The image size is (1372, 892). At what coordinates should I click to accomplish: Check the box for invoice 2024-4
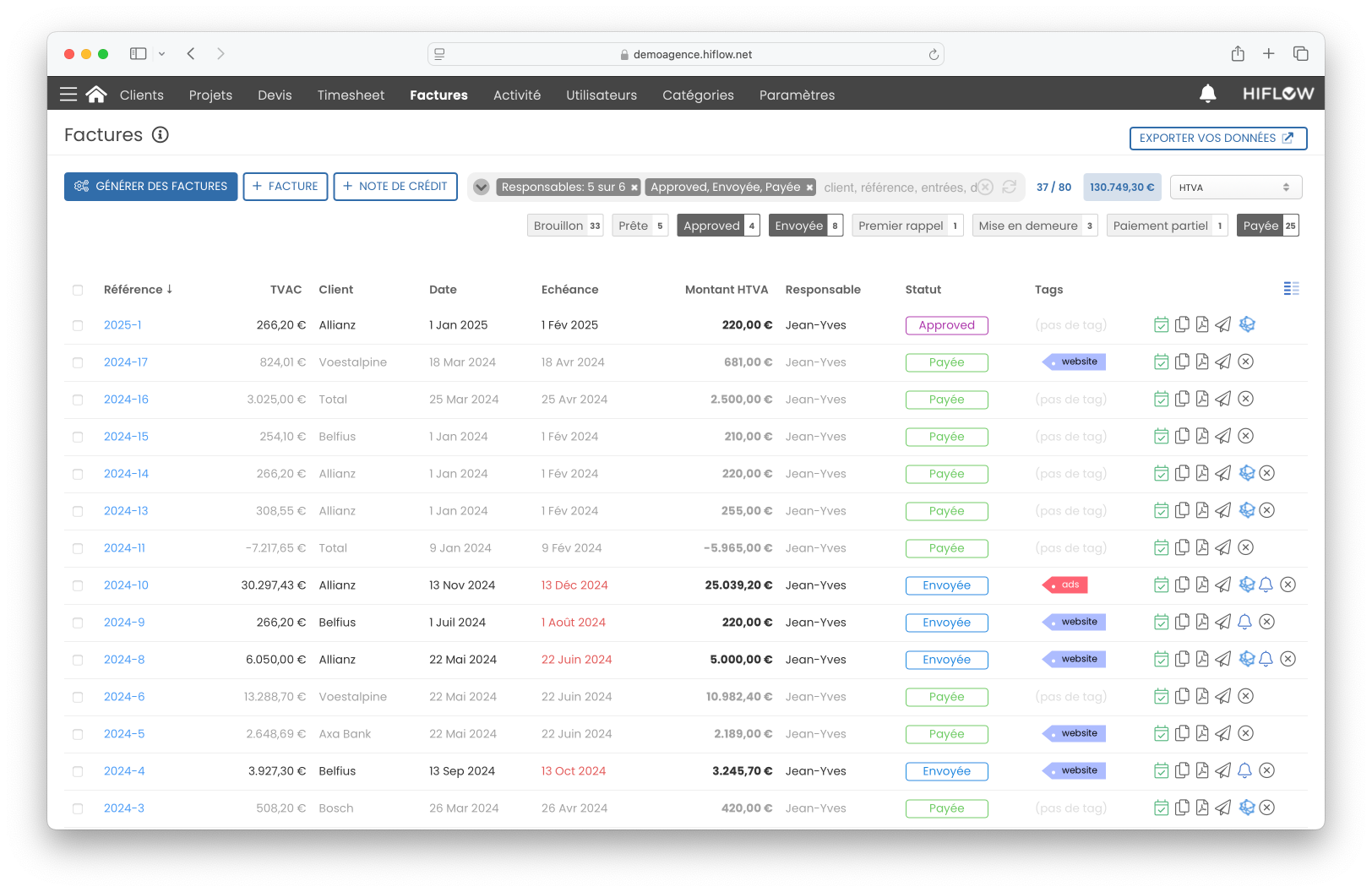(x=78, y=771)
